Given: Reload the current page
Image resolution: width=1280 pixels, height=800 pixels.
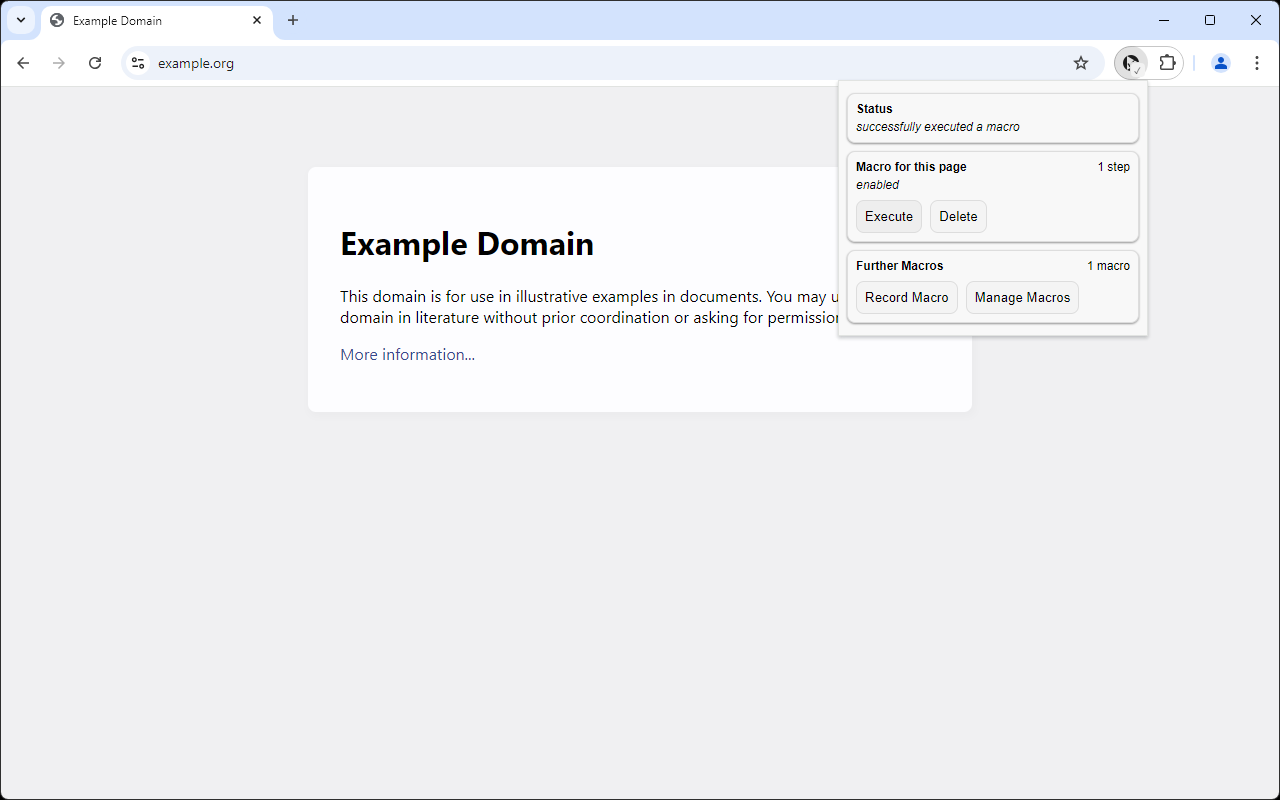Looking at the screenshot, I should click(95, 62).
